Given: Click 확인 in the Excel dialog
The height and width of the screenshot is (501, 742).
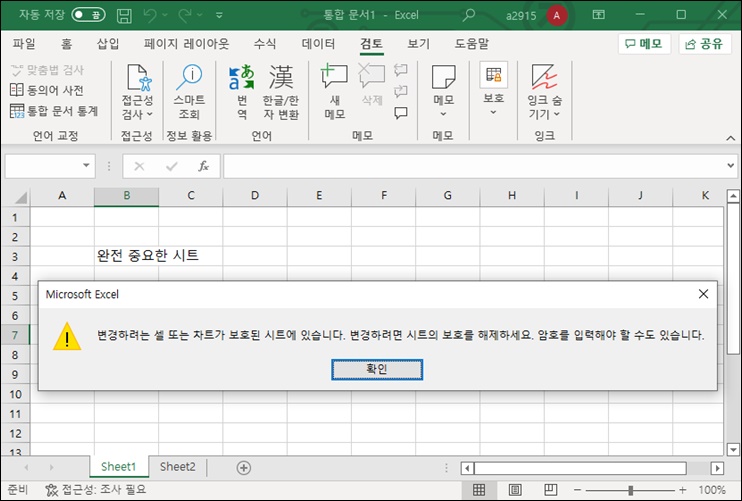Looking at the screenshot, I should point(377,369).
